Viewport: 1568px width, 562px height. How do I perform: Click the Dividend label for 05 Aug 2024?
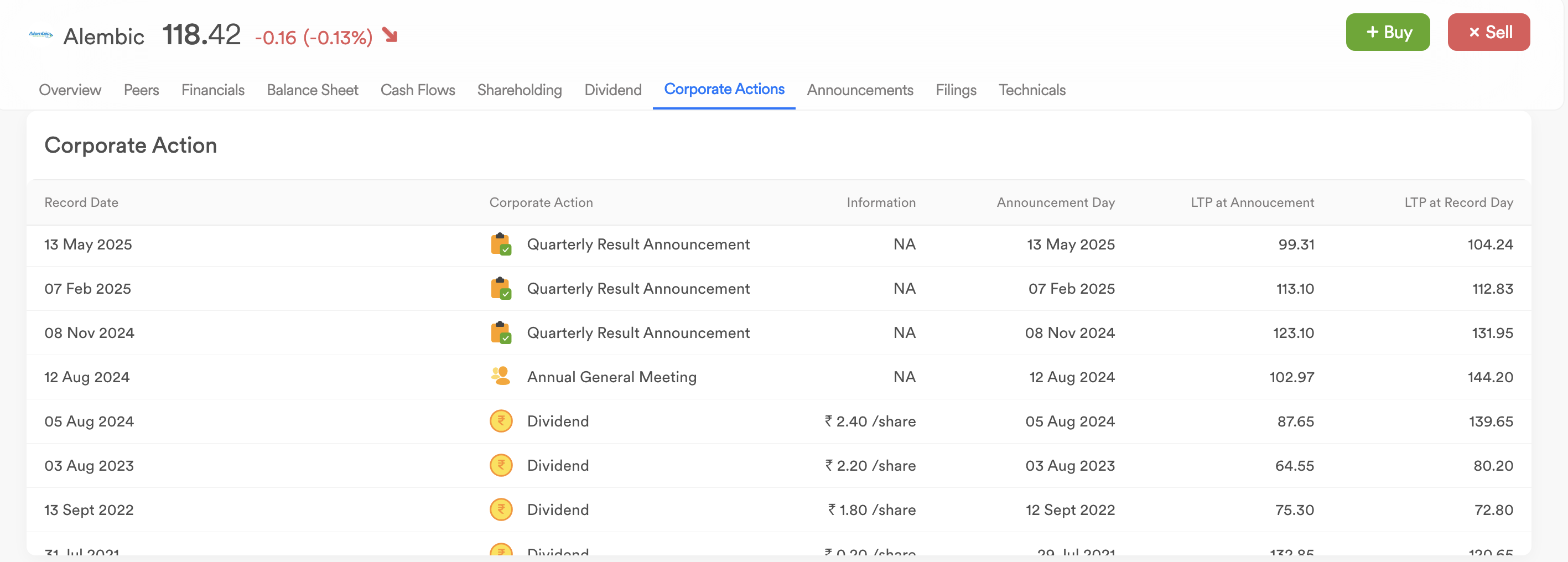tap(558, 421)
